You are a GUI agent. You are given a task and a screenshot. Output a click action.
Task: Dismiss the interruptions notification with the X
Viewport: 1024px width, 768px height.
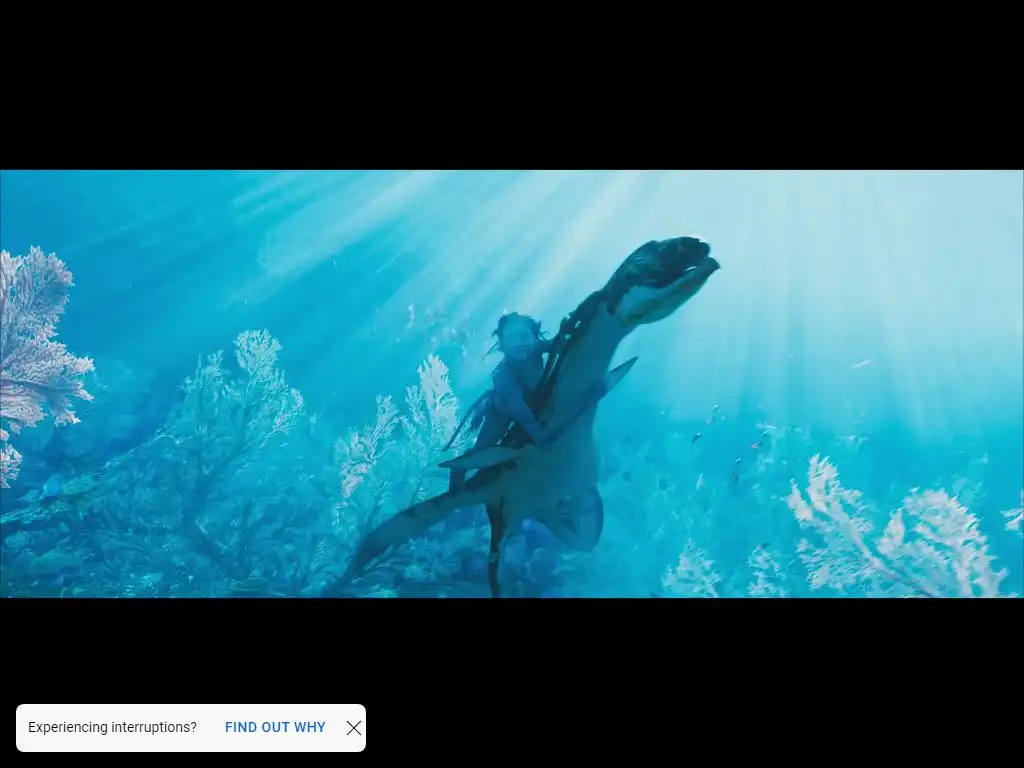coord(354,728)
